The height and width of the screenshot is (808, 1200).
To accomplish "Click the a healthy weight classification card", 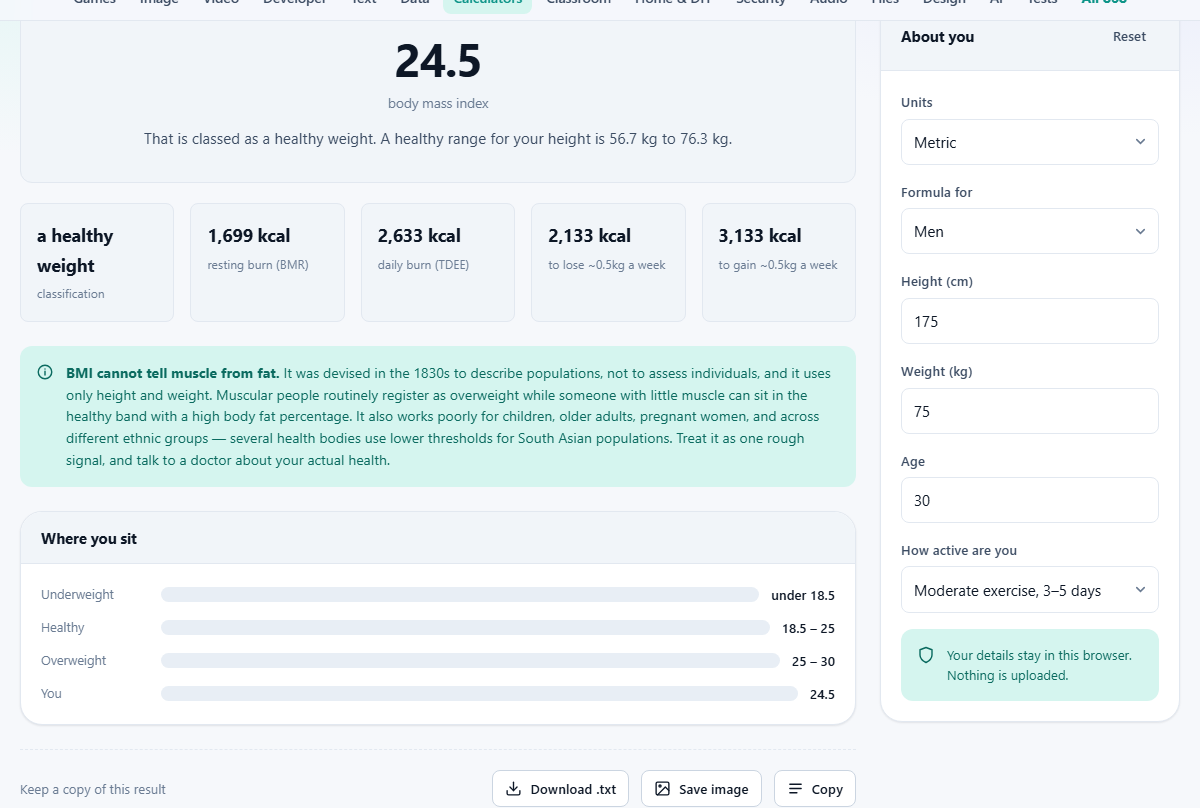I will pos(97,262).
